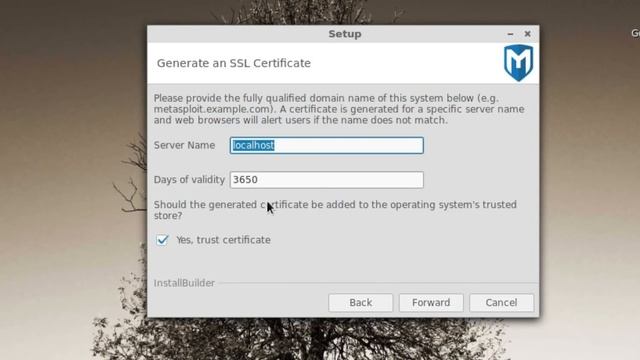Focus the Server Name input field
This screenshot has height=360, width=640.
(327, 145)
